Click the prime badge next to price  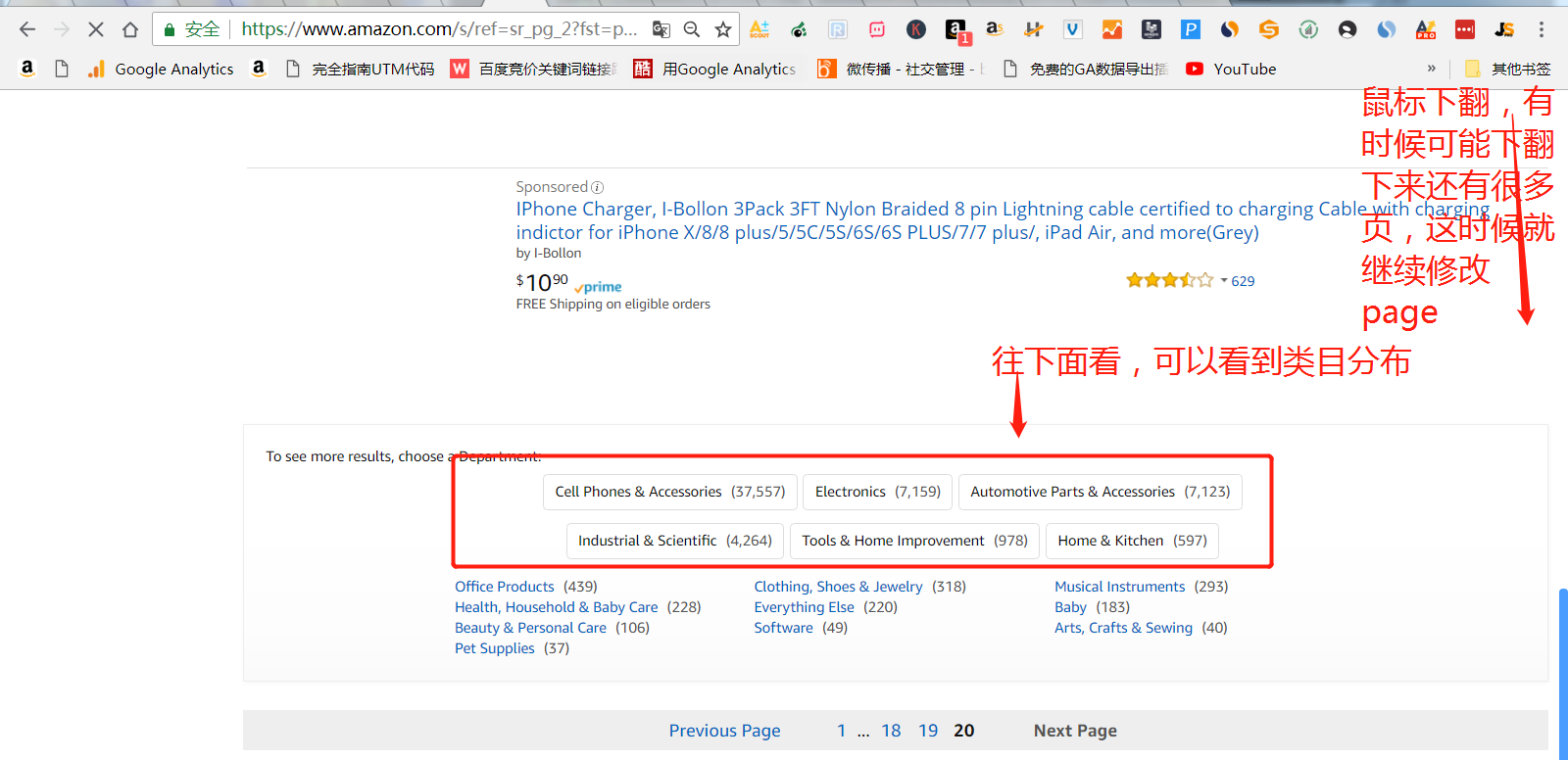tap(598, 287)
